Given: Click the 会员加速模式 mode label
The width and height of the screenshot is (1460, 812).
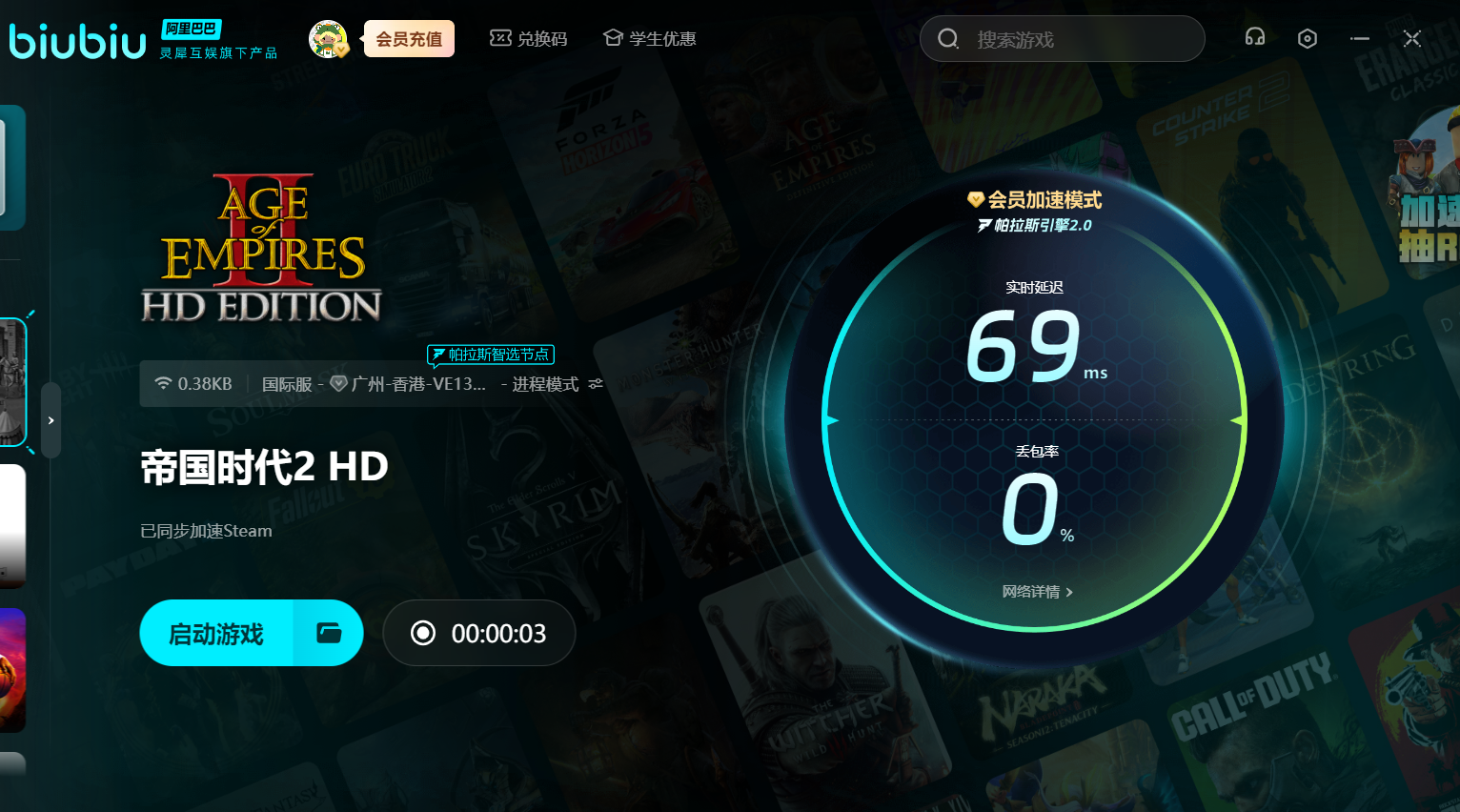Looking at the screenshot, I should tap(1035, 200).
